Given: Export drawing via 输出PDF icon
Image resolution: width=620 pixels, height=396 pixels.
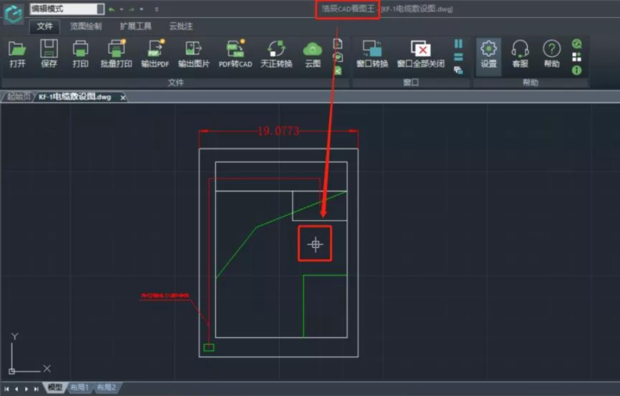Looking at the screenshot, I should pyautogui.click(x=155, y=54).
